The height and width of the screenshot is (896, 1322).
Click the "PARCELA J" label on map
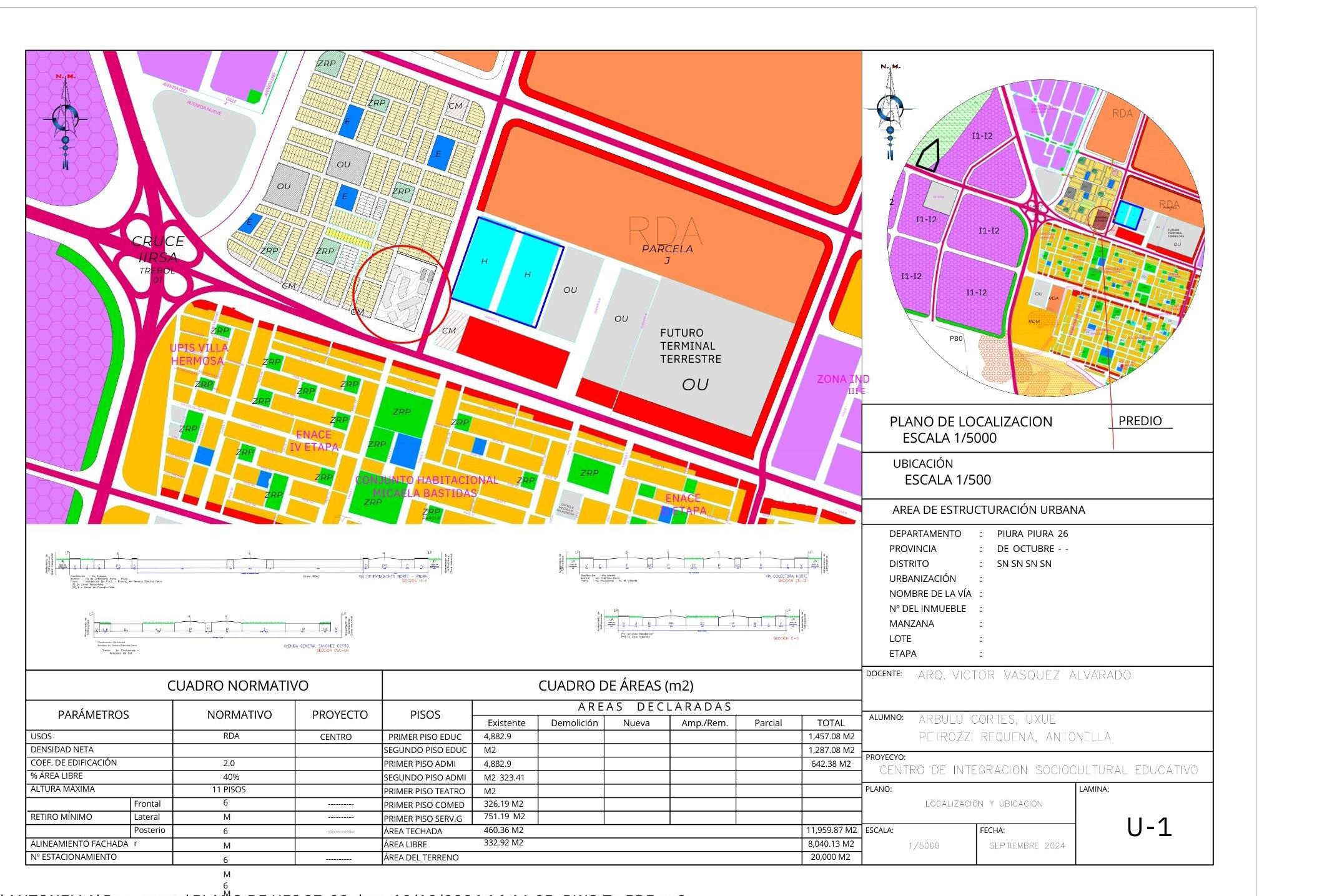668,254
